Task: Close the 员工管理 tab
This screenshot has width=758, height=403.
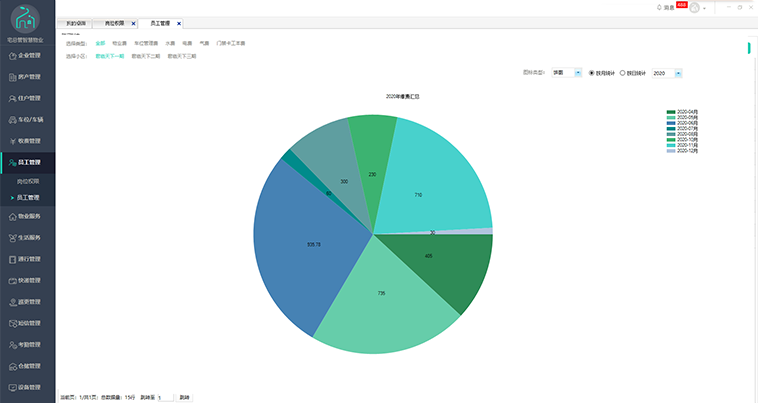Action: click(x=180, y=22)
